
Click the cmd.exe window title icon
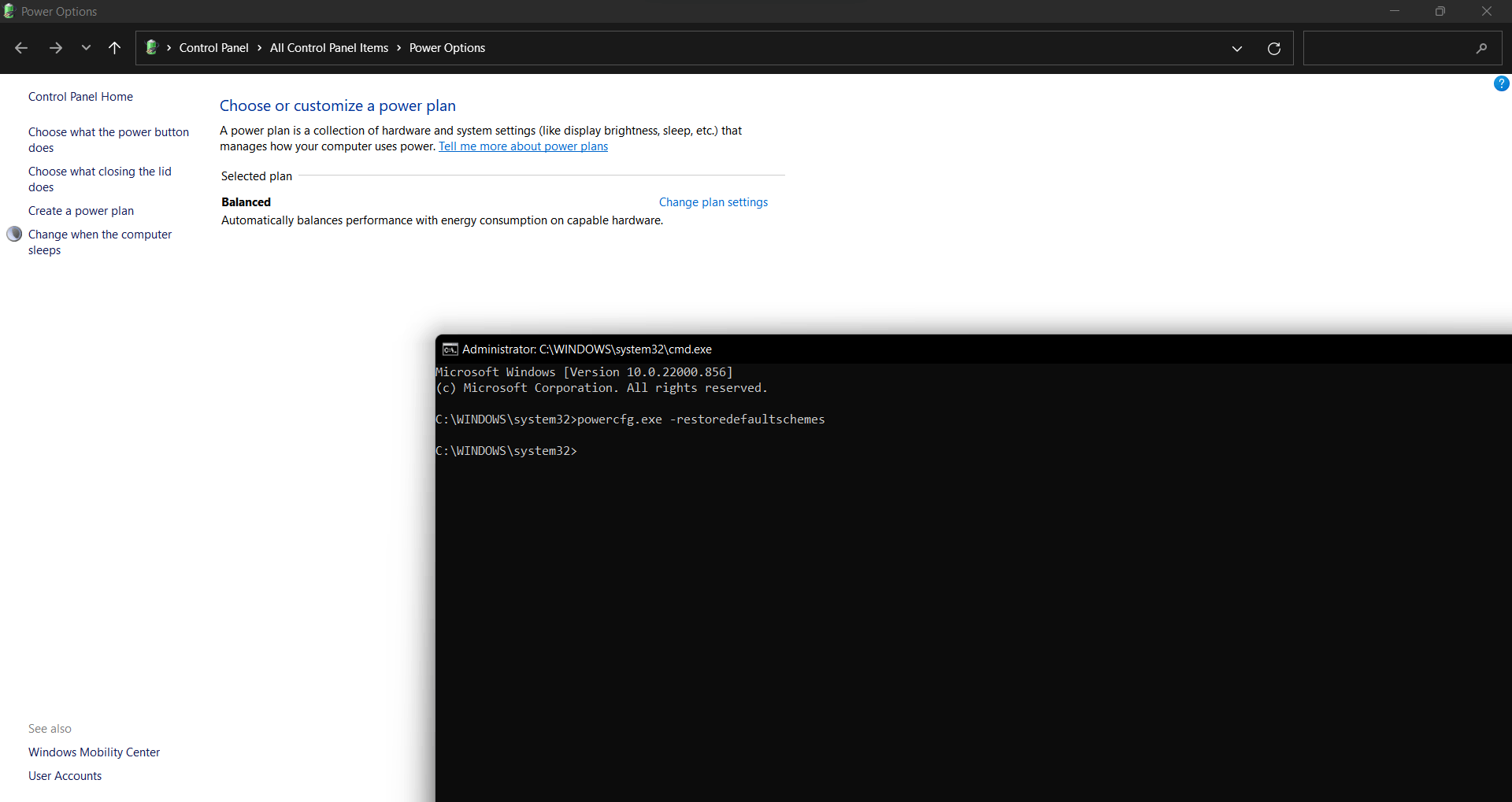pyautogui.click(x=450, y=349)
